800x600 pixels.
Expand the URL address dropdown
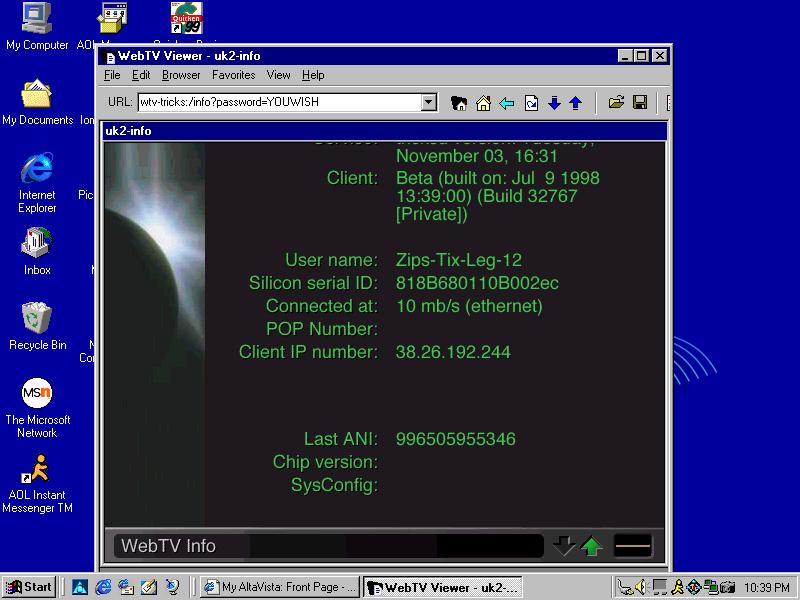point(429,102)
